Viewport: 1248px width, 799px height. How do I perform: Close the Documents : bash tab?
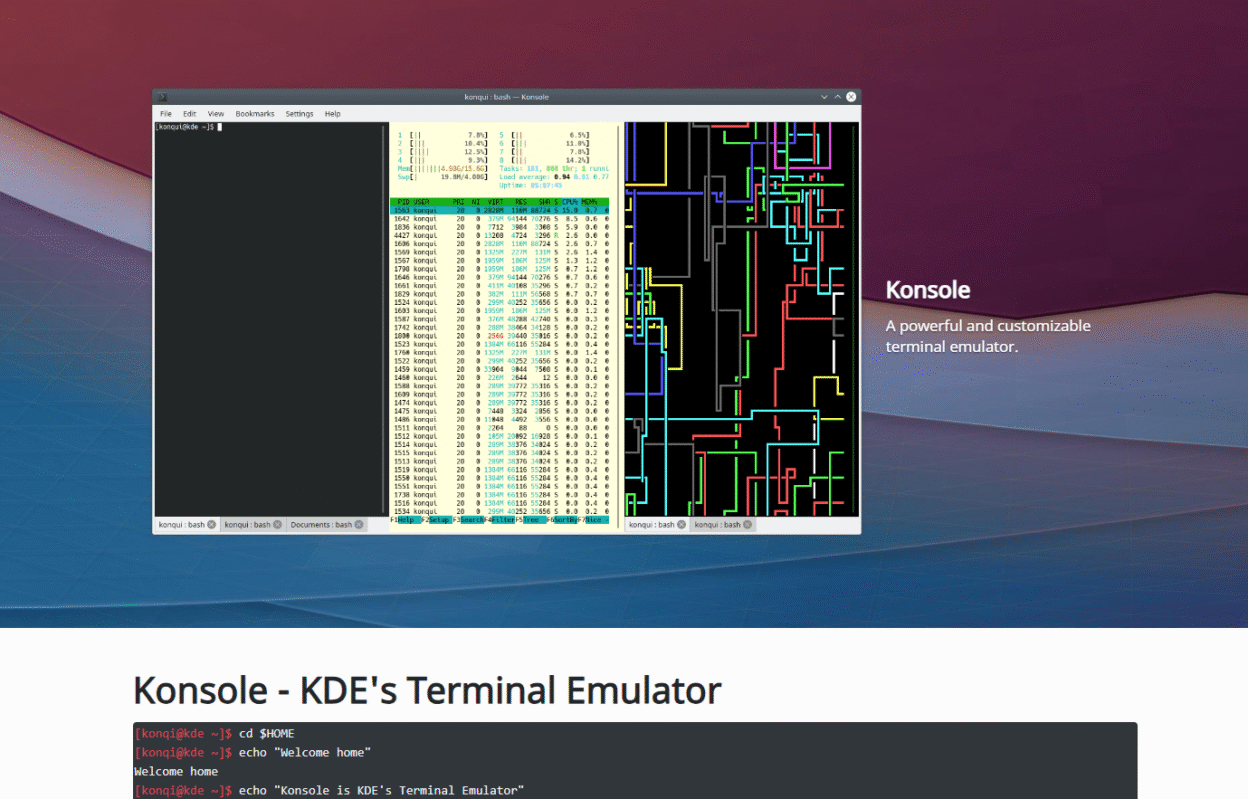[359, 524]
